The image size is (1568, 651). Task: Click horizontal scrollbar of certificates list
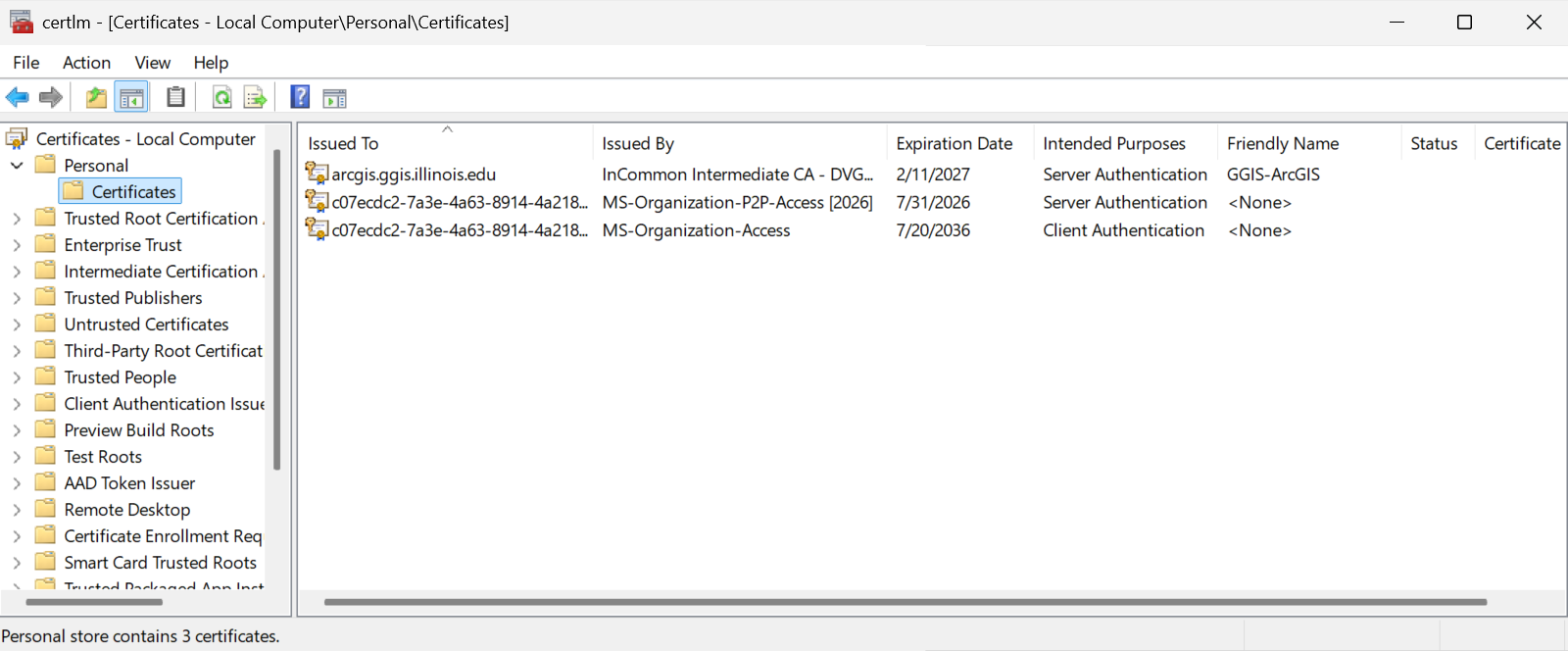(x=906, y=601)
